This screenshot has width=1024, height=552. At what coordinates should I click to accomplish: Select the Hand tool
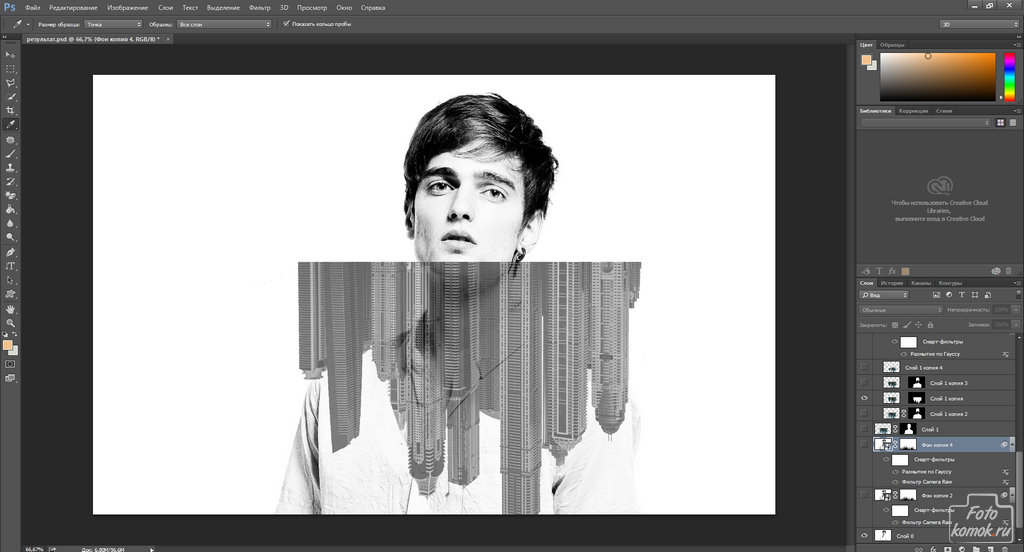[x=11, y=308]
